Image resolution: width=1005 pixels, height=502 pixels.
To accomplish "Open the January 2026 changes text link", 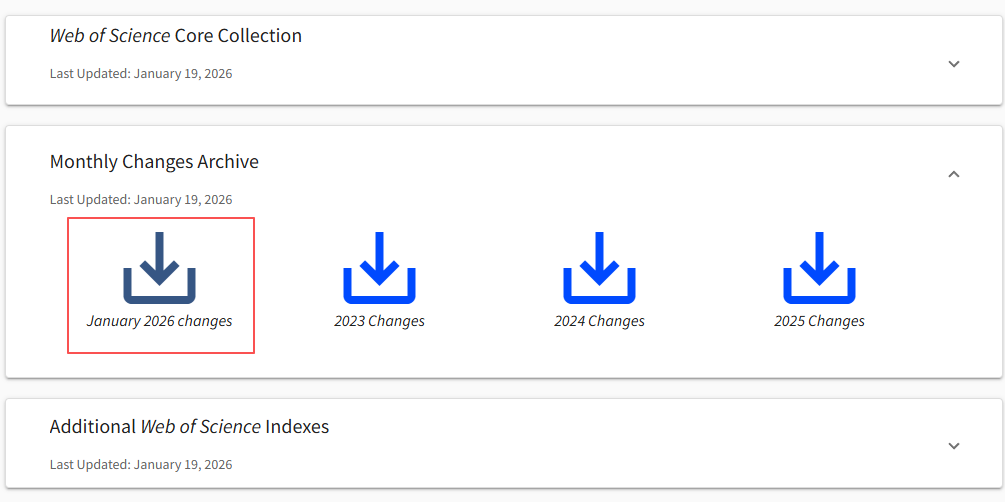I will click(160, 321).
